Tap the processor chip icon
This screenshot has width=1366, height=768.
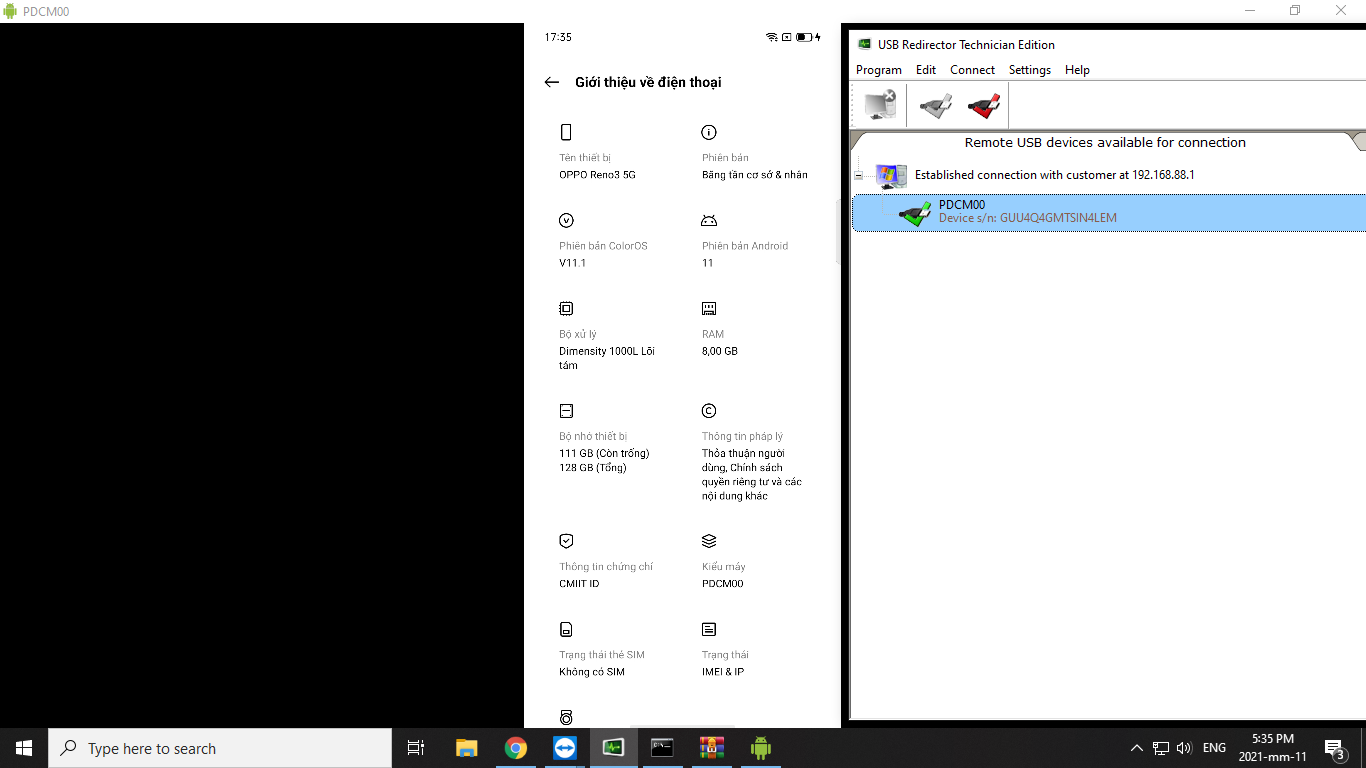coord(566,309)
